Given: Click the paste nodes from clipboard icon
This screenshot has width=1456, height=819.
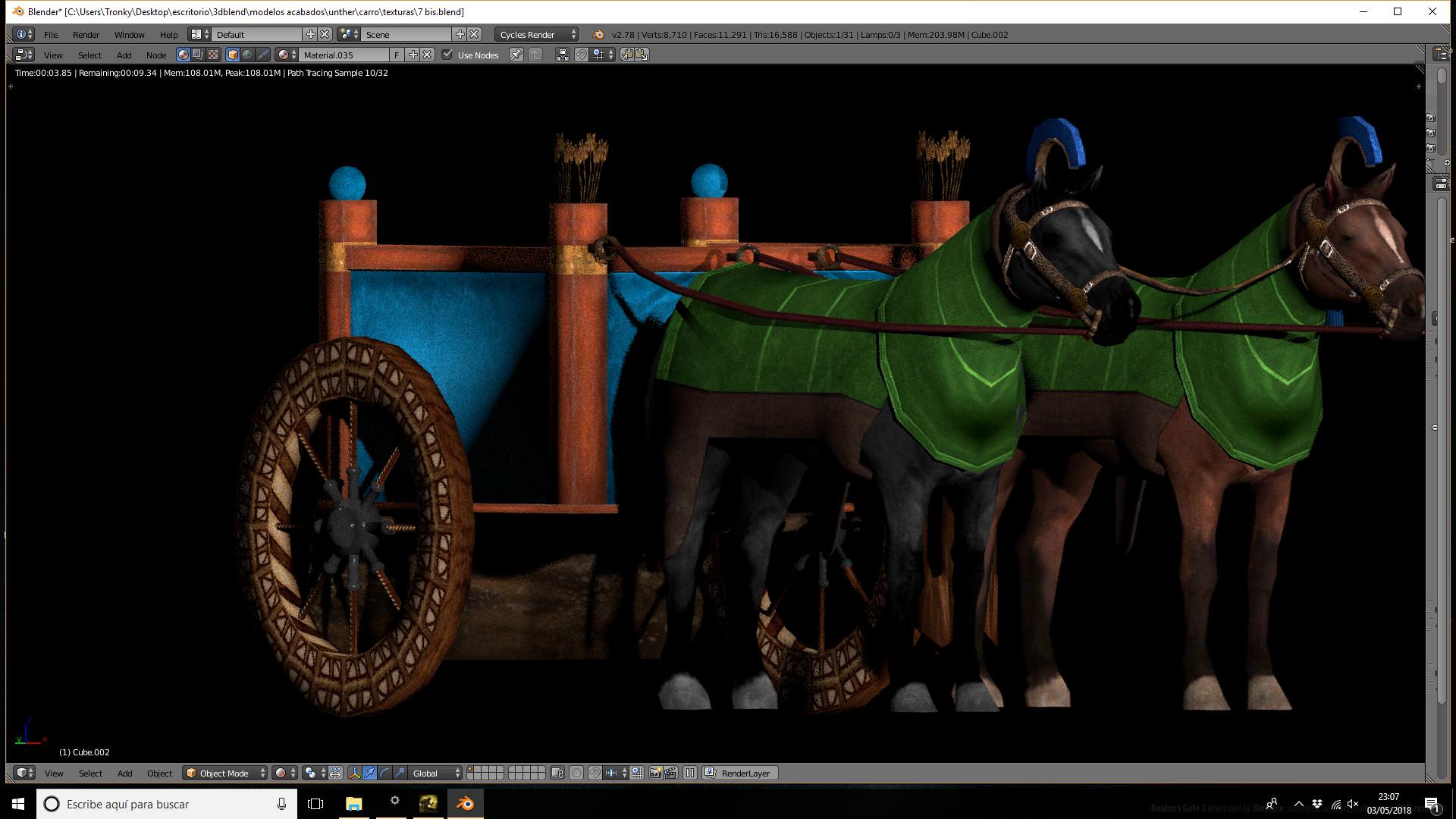Looking at the screenshot, I should point(642,55).
